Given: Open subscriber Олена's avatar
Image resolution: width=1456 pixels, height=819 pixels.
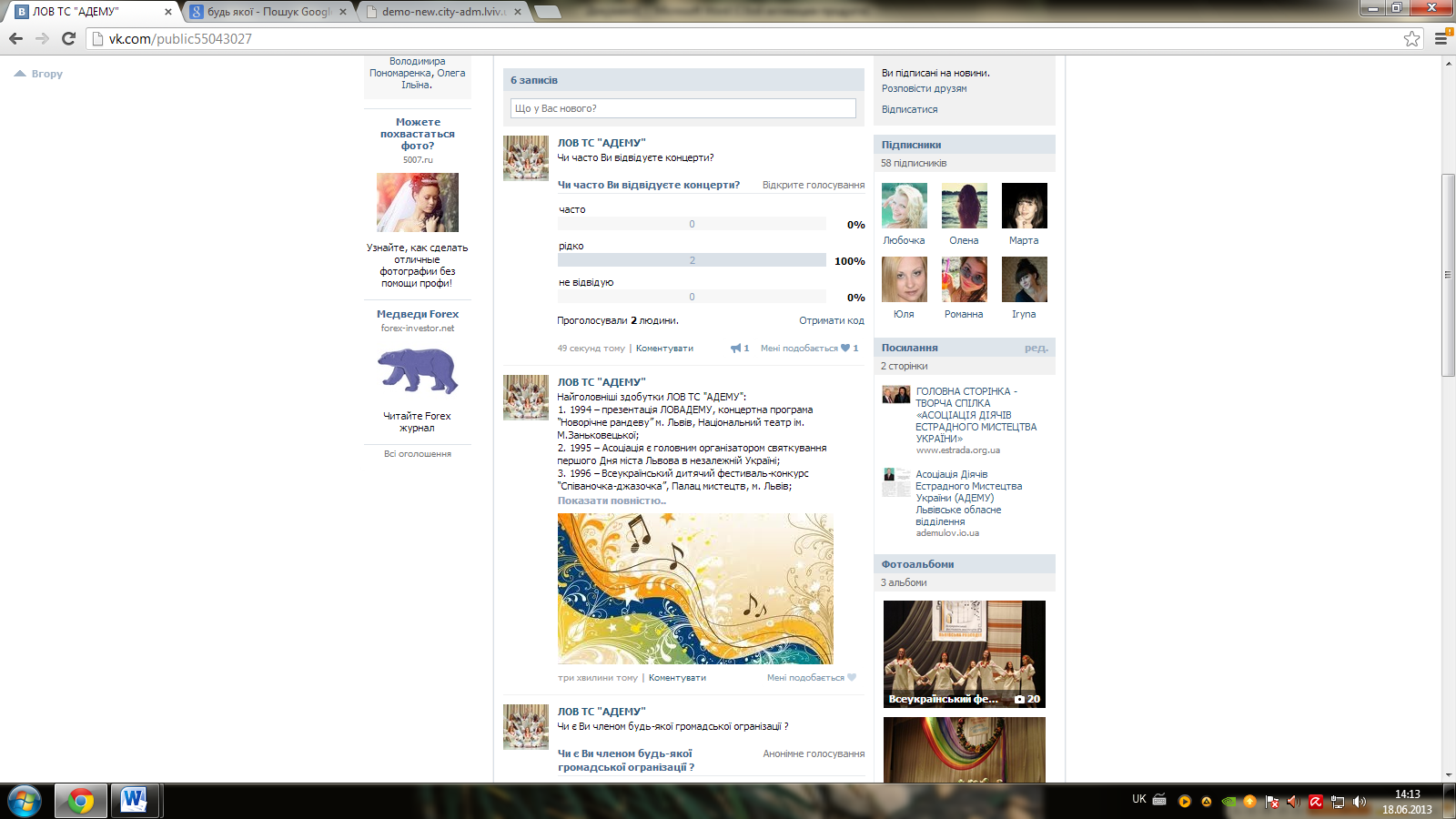Looking at the screenshot, I should tap(965, 206).
